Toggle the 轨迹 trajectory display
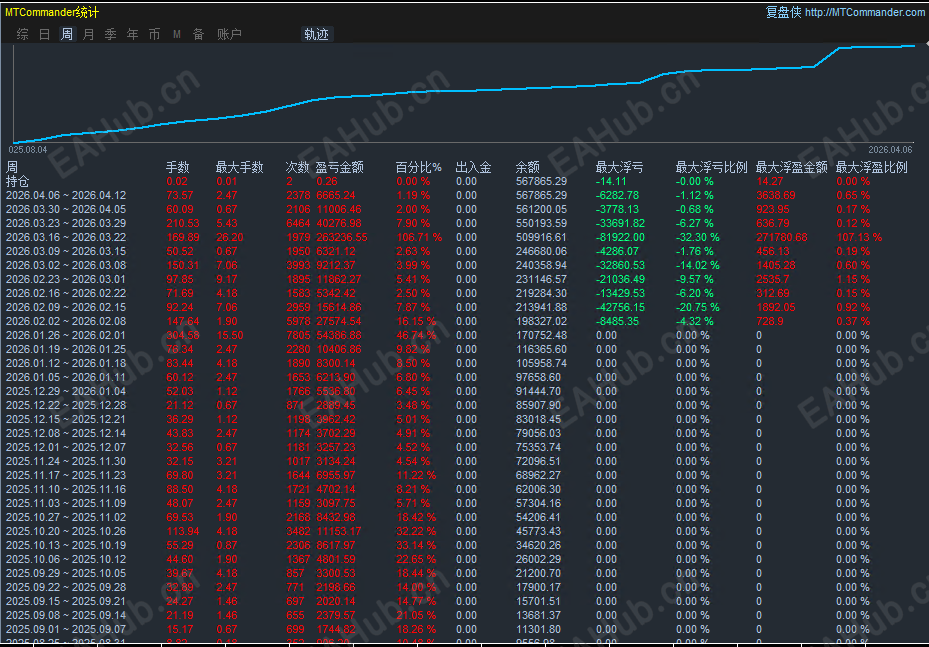This screenshot has width=929, height=647. pyautogui.click(x=316, y=33)
